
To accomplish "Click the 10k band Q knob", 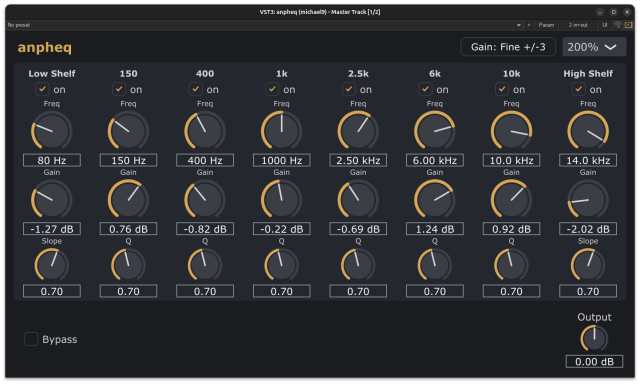I will click(x=511, y=265).
